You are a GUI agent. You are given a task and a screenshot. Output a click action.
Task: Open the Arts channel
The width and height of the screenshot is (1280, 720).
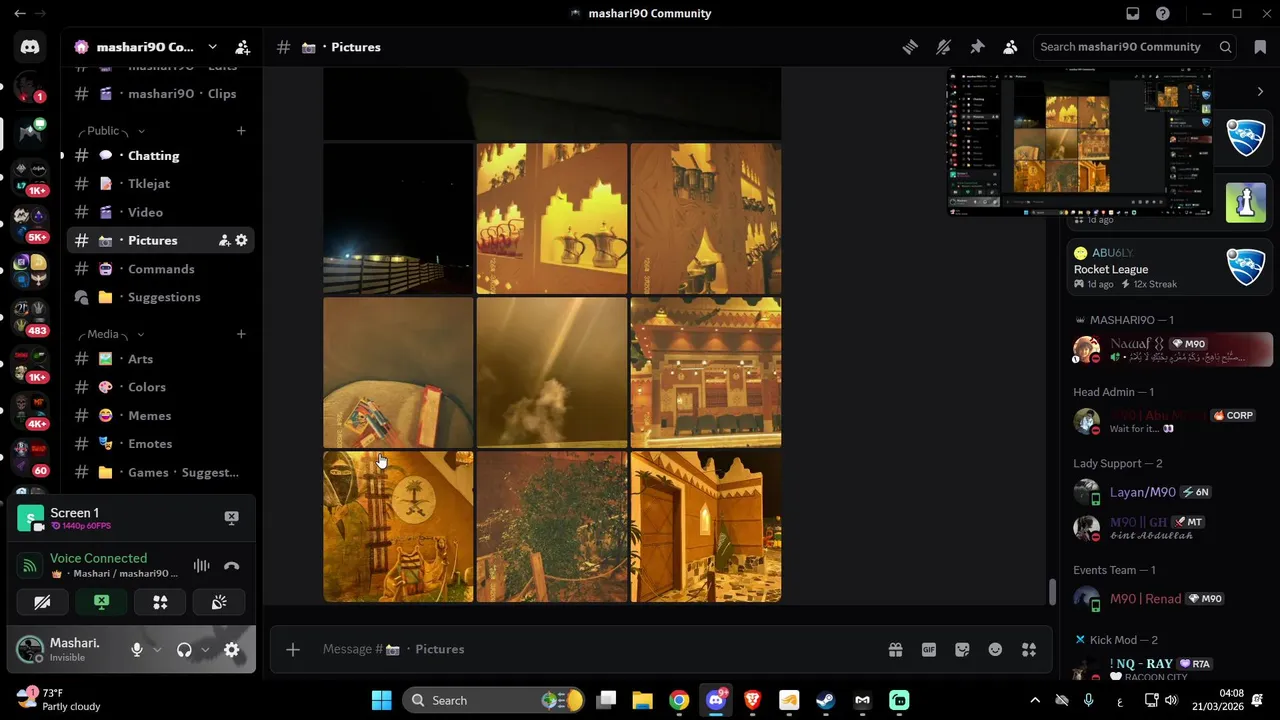160,359
